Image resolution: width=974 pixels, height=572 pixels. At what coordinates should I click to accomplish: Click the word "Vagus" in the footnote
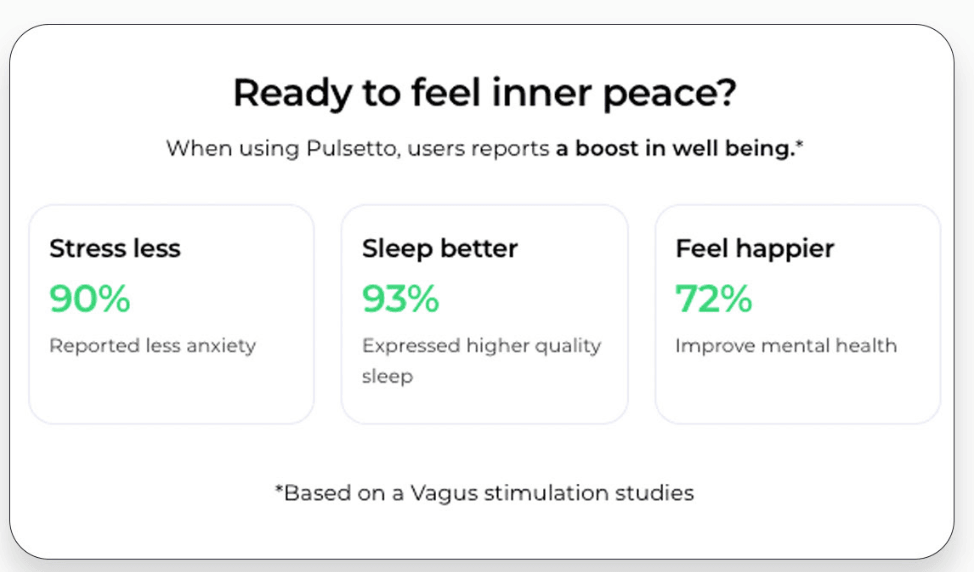point(425,493)
